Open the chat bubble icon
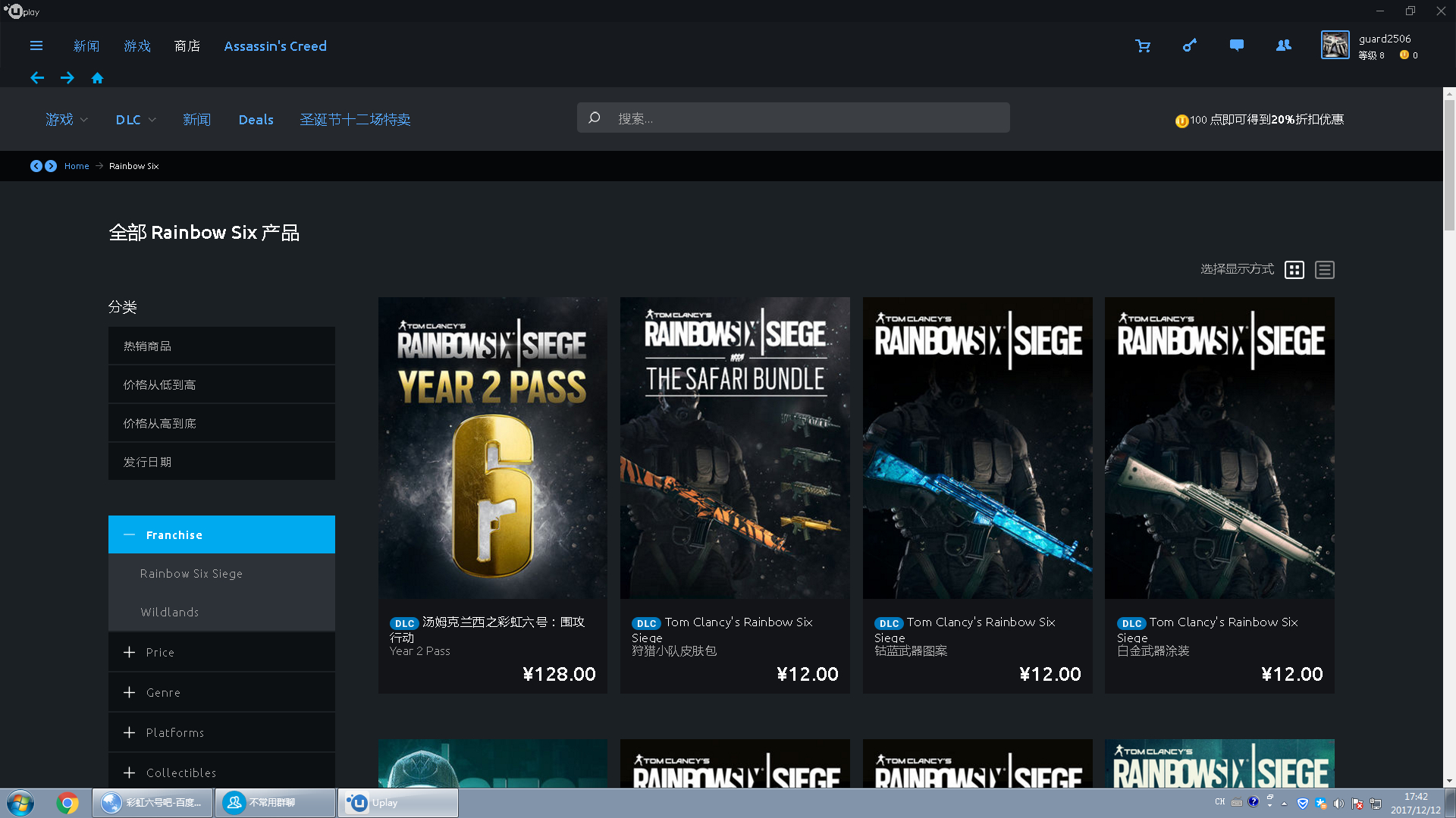 (1236, 45)
